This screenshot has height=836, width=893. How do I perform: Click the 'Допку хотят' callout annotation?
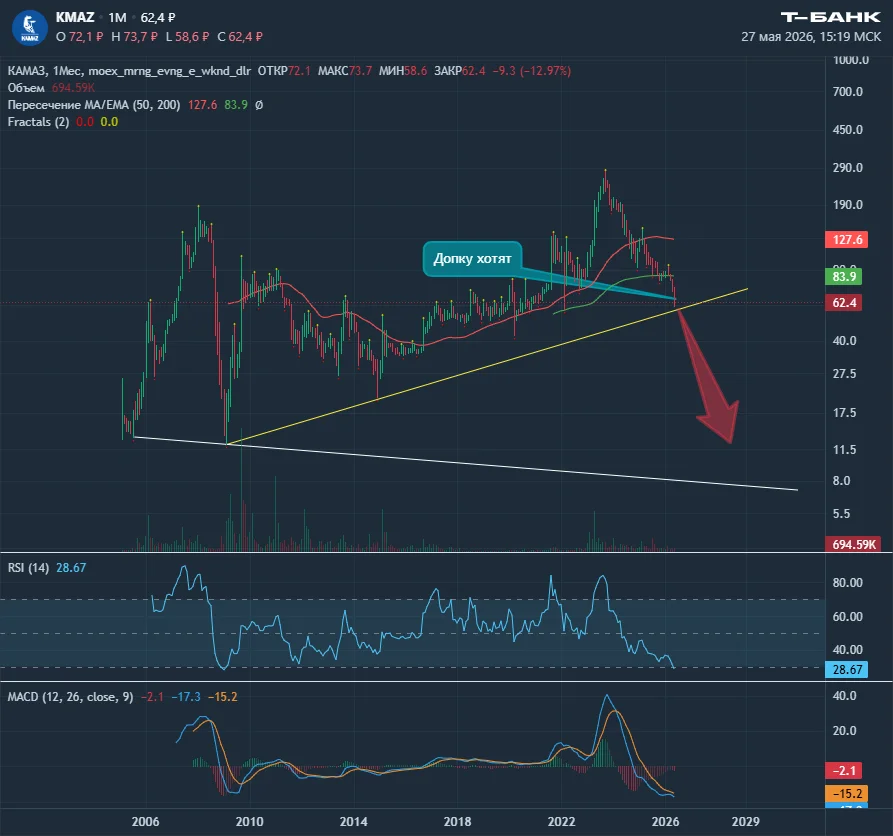coord(472,259)
